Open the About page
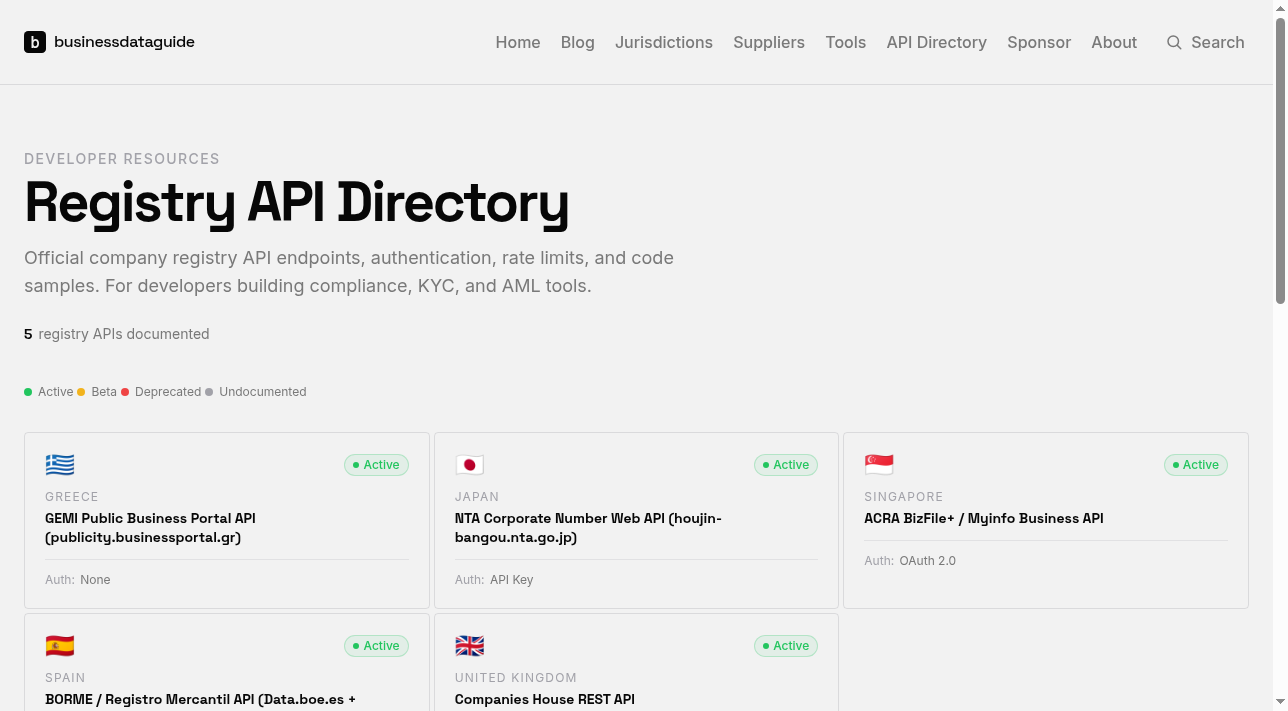Image resolution: width=1288 pixels, height=711 pixels. [1114, 42]
